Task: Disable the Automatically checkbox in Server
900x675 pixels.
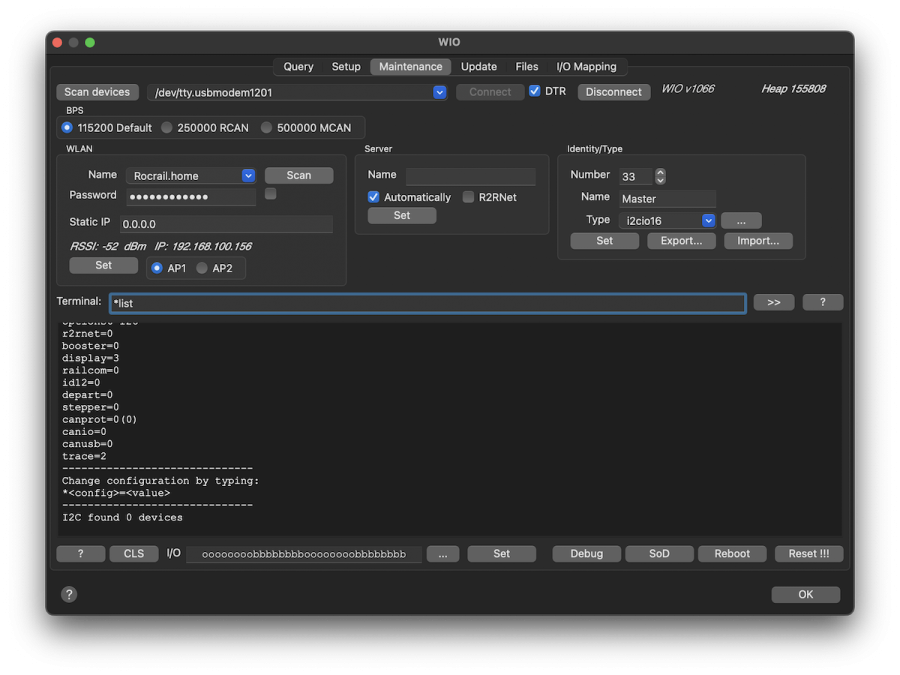Action: point(374,197)
